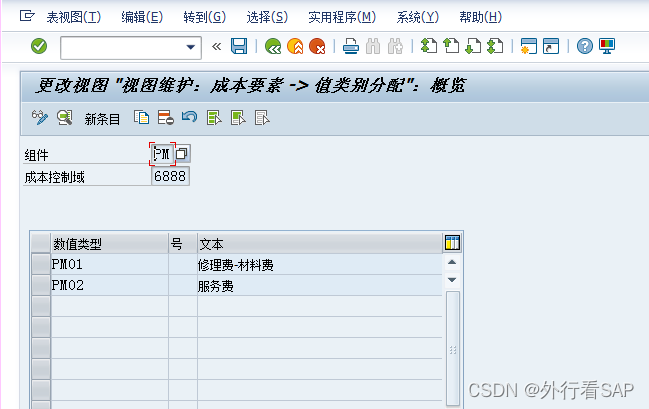
Task: Open the Help question mark icon
Action: click(584, 46)
